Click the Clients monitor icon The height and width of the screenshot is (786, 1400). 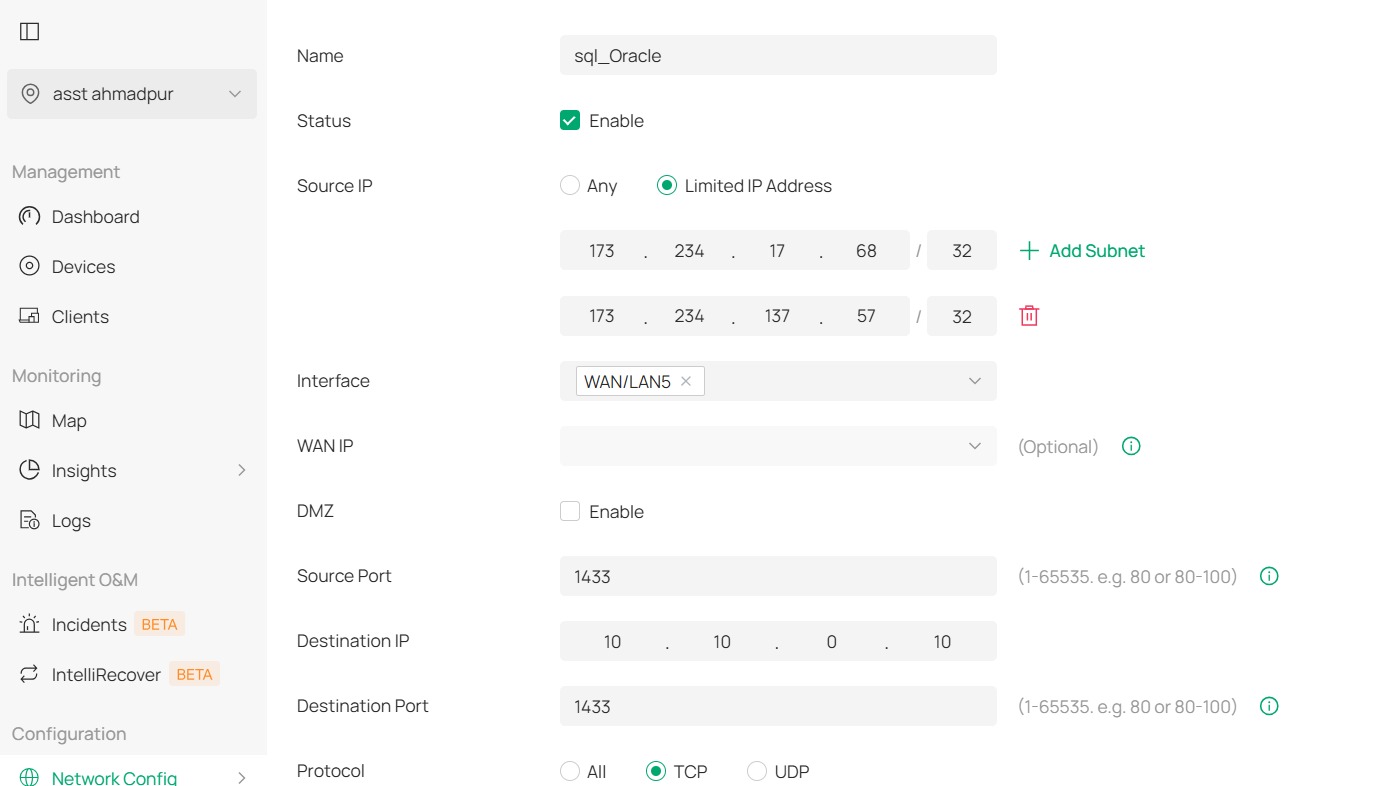point(30,317)
